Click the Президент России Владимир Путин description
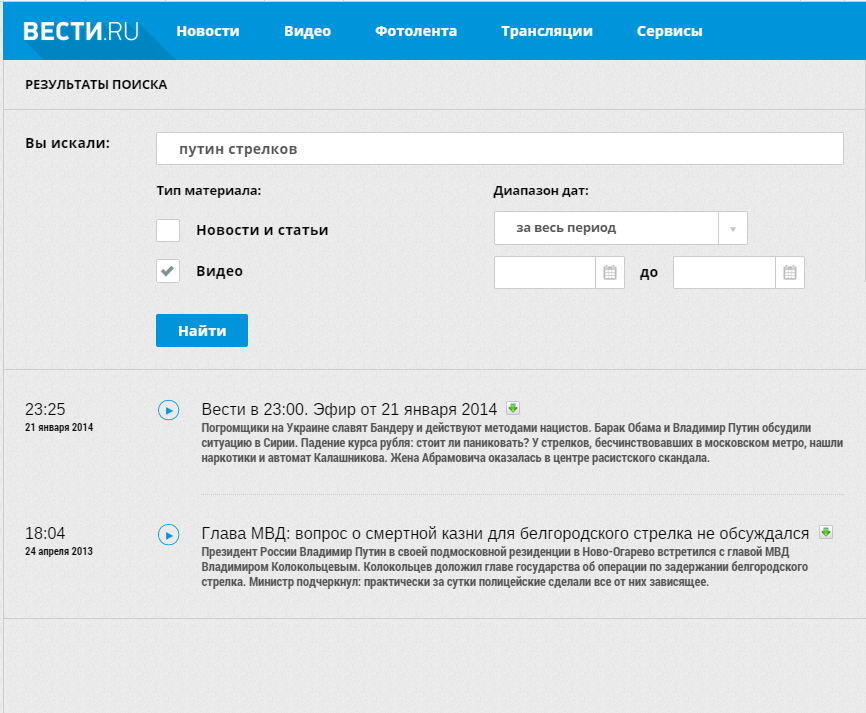Viewport: 866px width, 713px height. pos(504,567)
